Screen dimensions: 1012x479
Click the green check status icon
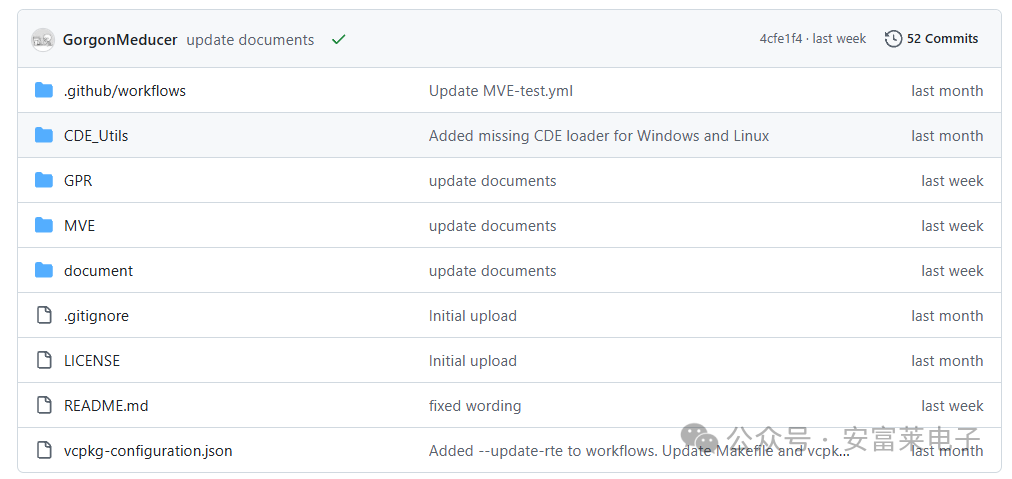click(338, 39)
